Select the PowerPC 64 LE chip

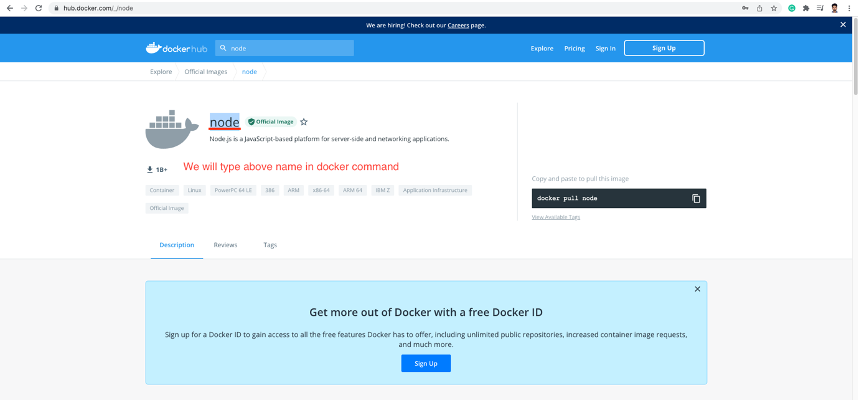click(233, 190)
